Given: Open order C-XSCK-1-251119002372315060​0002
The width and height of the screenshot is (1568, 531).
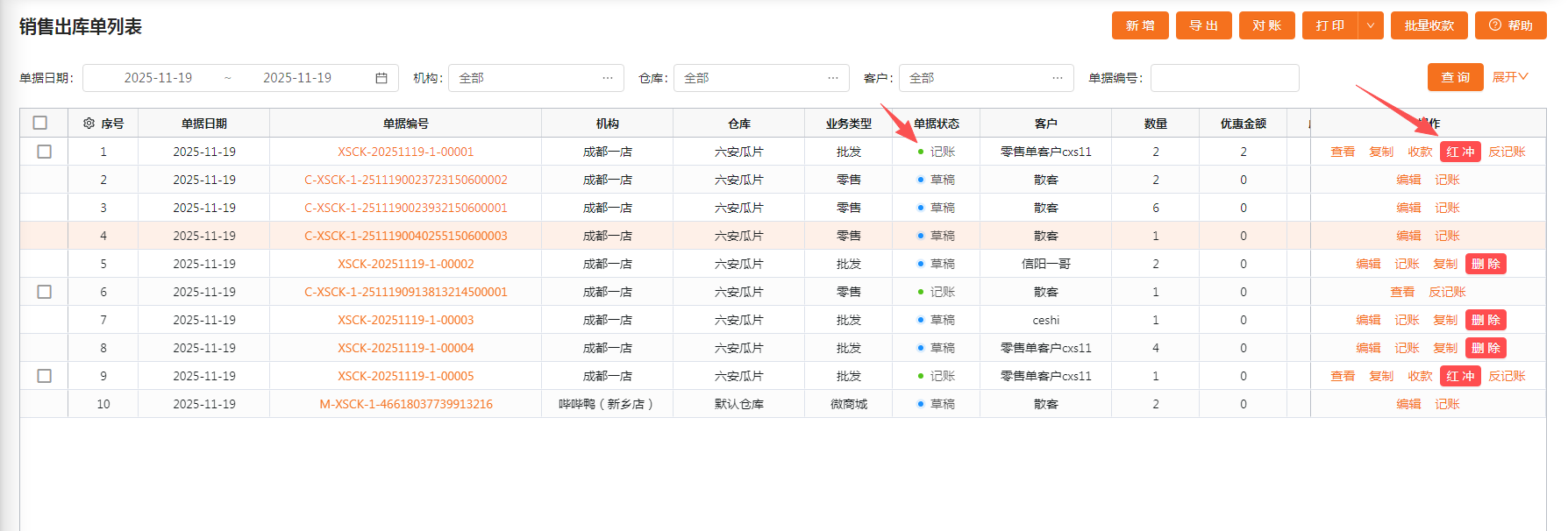Looking at the screenshot, I should coord(406,180).
